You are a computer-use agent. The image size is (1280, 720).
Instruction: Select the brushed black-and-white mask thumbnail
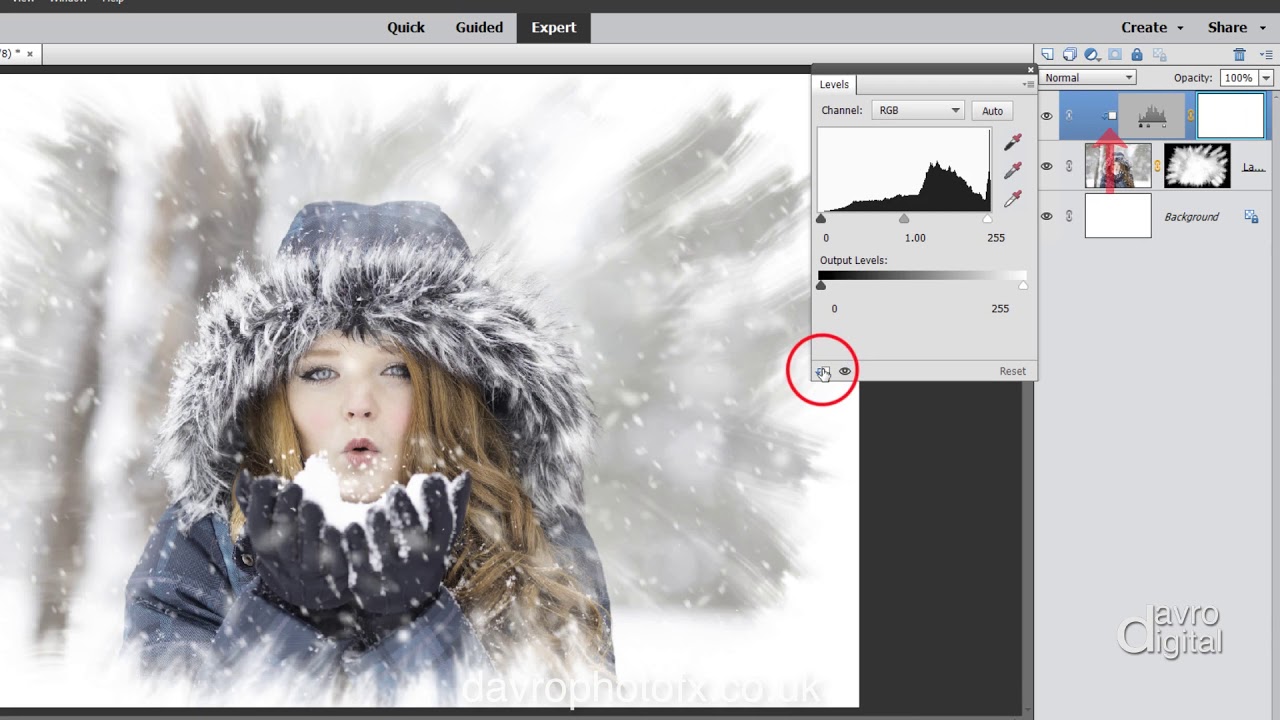tap(1197, 166)
